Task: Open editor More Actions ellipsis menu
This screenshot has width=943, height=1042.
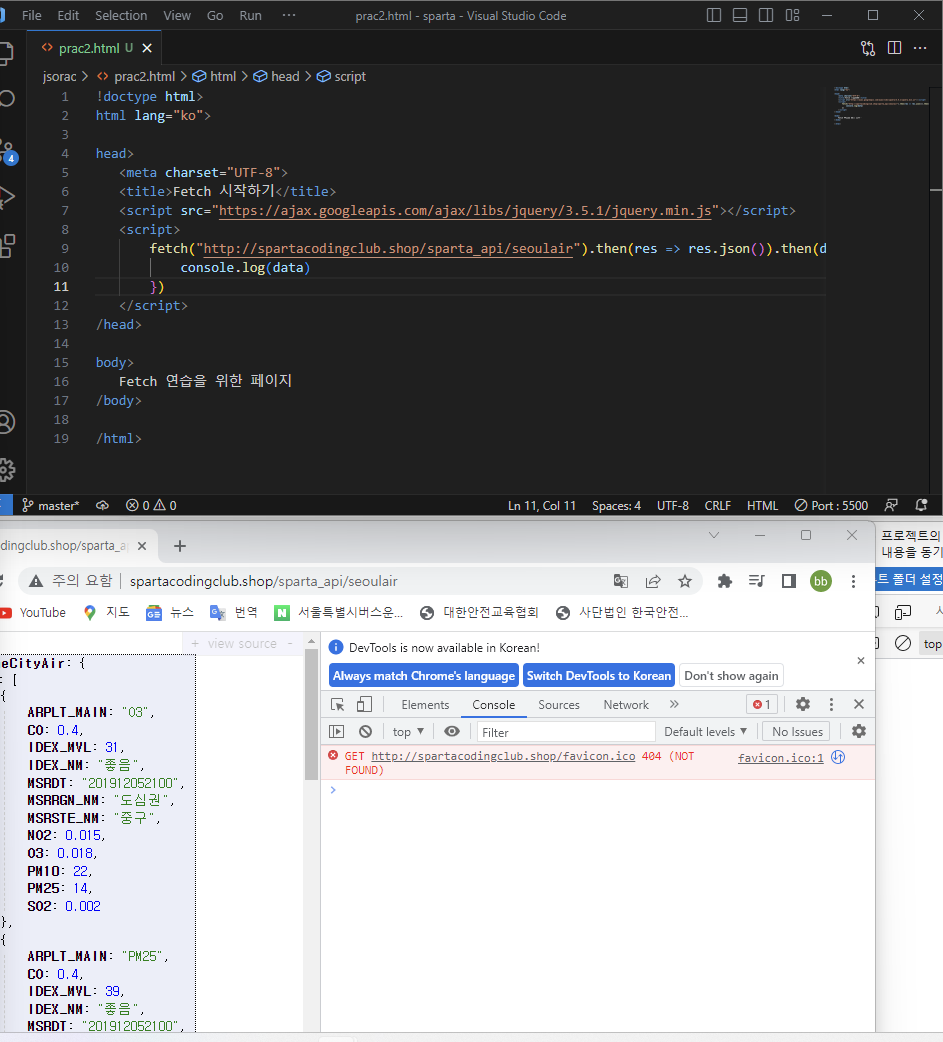Action: point(920,48)
